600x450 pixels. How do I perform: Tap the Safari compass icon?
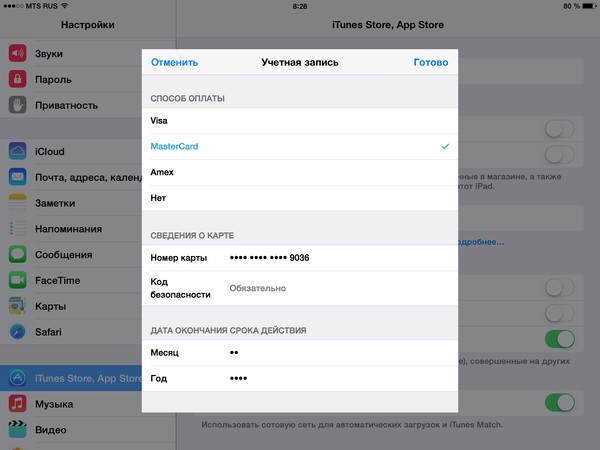tap(18, 332)
